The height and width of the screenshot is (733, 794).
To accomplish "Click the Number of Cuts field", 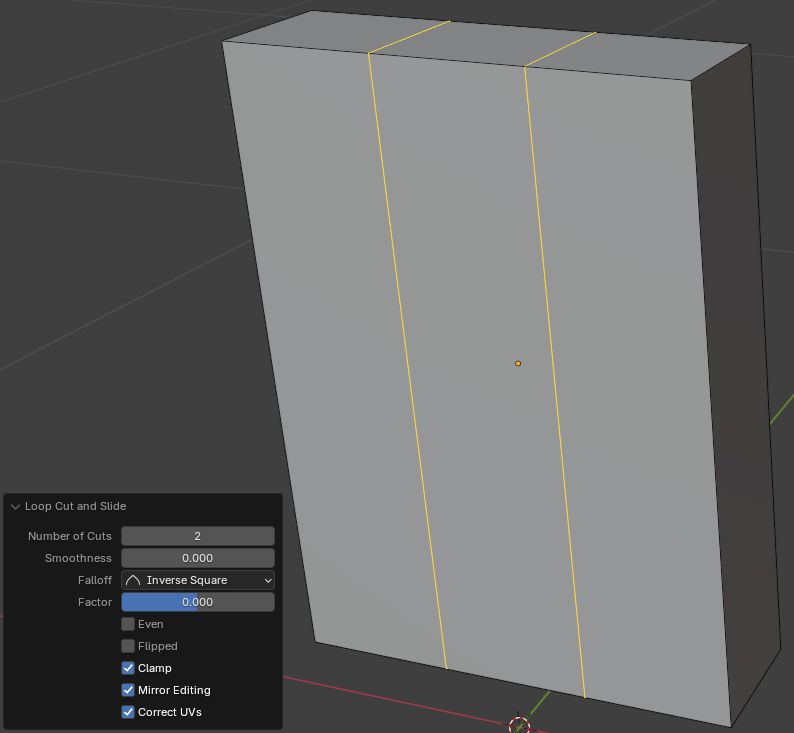I will [x=197, y=536].
